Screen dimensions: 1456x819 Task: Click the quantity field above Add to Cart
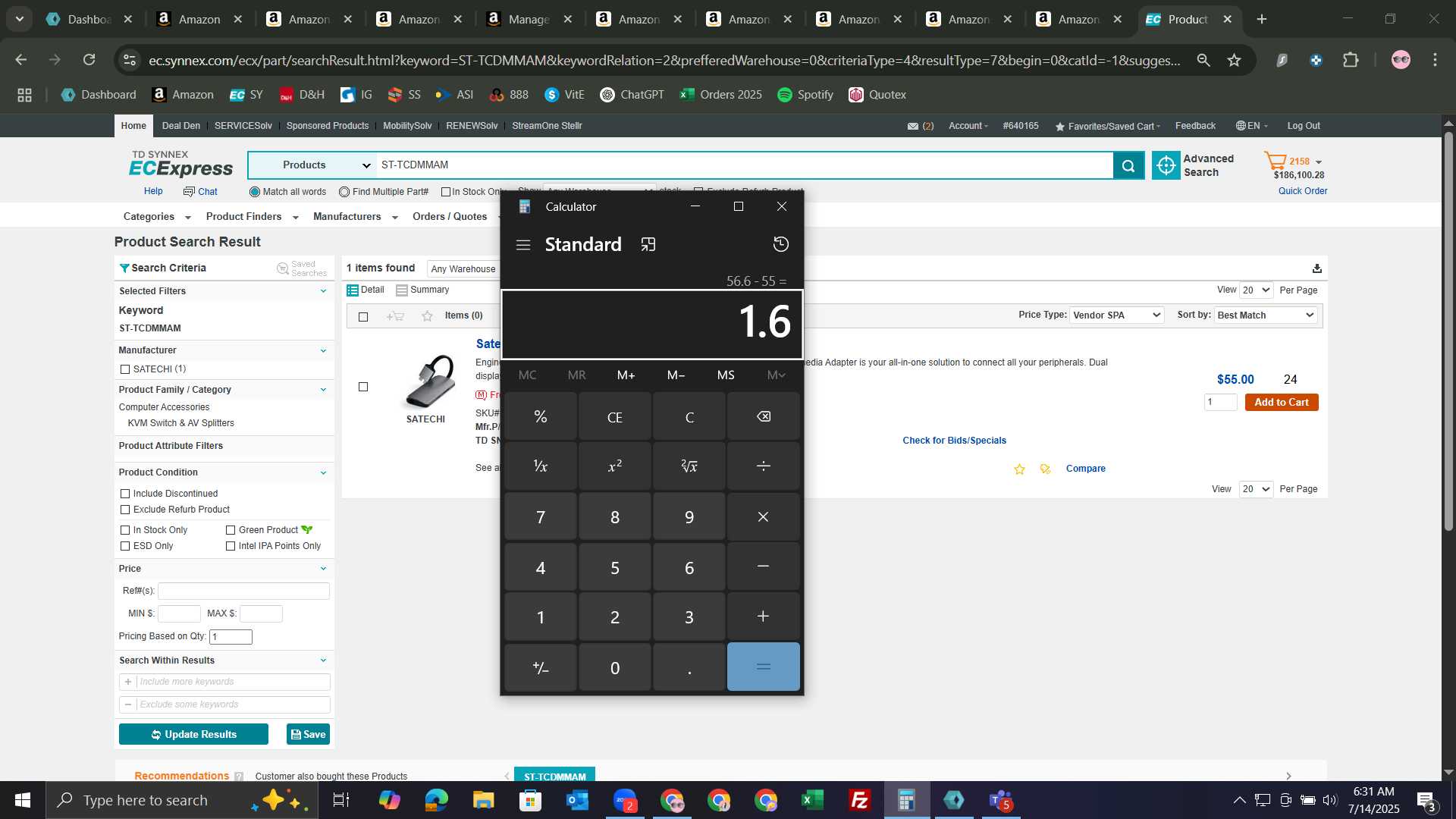click(x=1220, y=403)
